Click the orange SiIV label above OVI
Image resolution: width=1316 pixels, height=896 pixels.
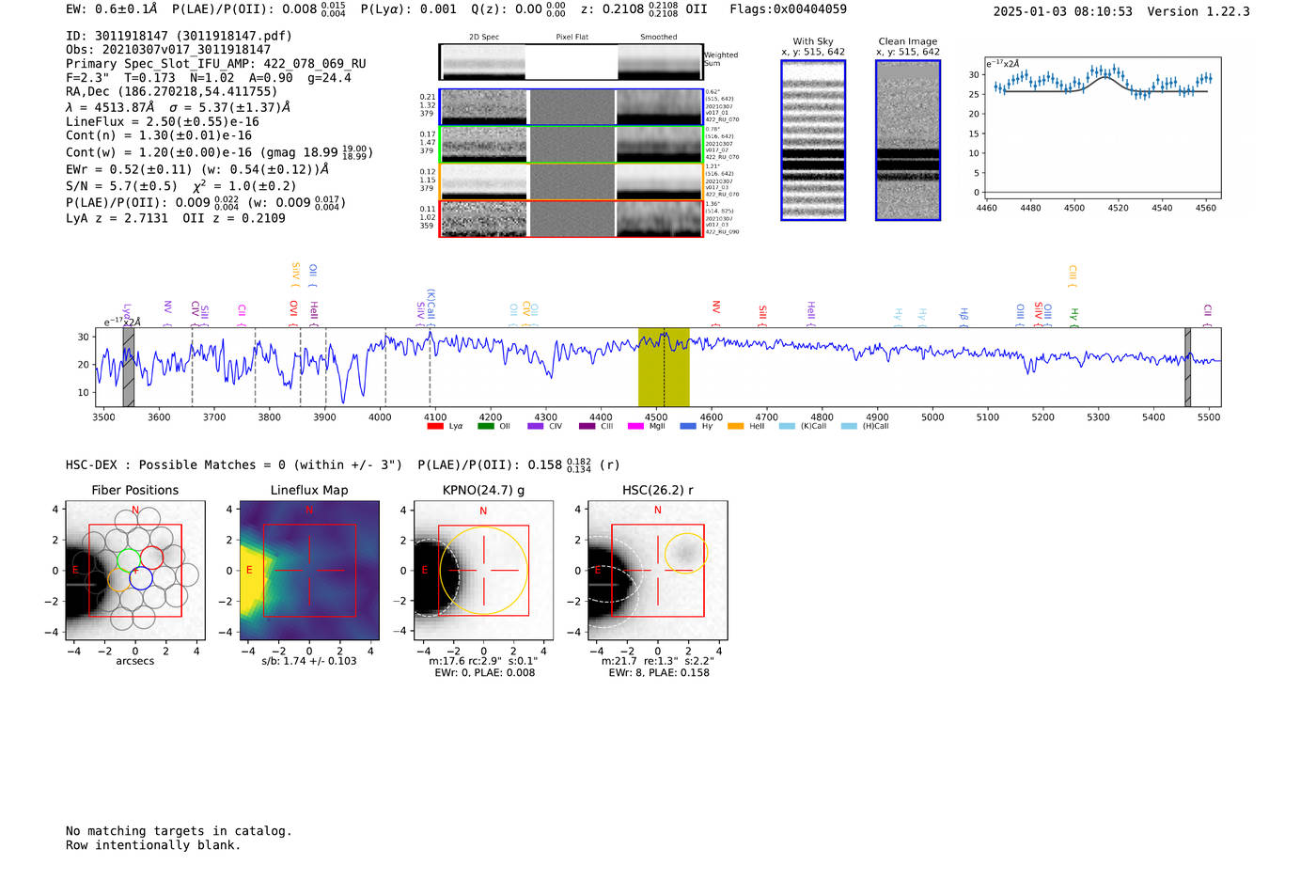tap(295, 273)
